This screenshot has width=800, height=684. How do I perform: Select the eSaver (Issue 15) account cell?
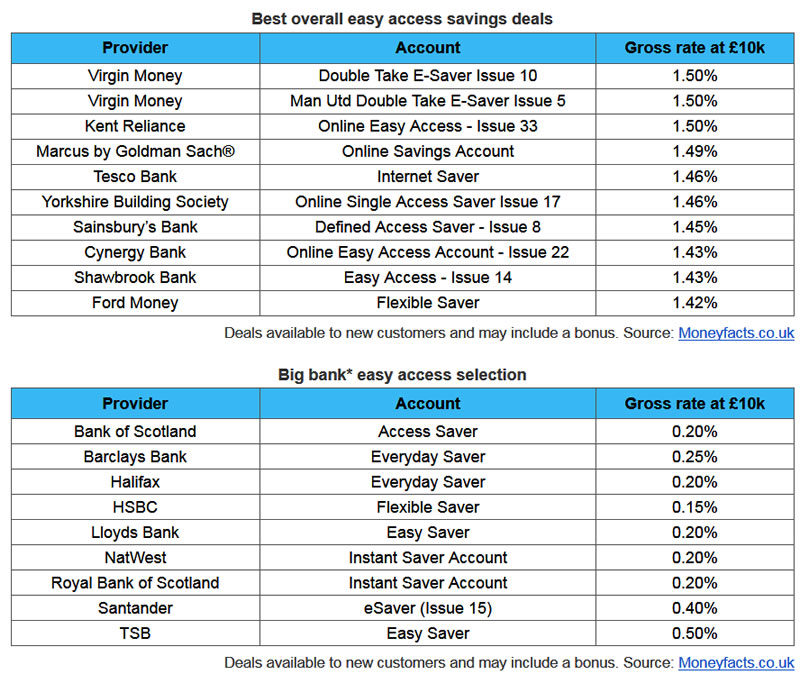click(x=428, y=608)
